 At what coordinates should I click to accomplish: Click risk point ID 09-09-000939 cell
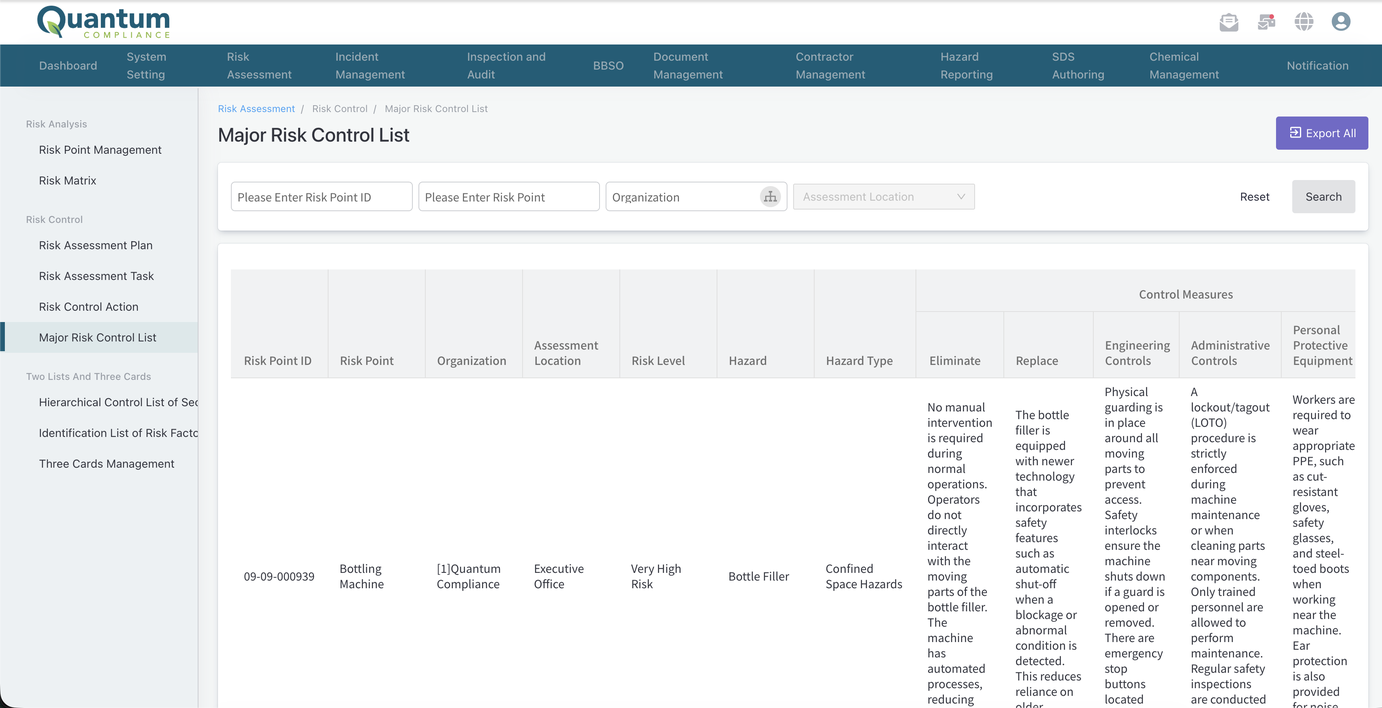[x=279, y=577]
